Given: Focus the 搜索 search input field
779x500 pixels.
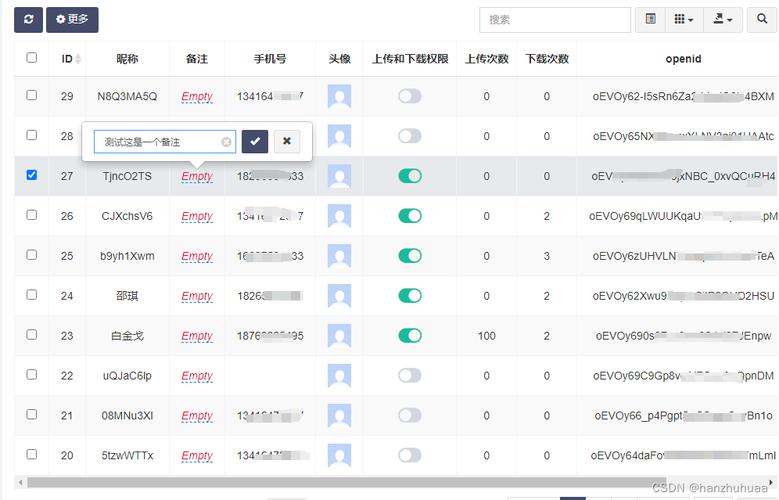Looking at the screenshot, I should (x=555, y=20).
